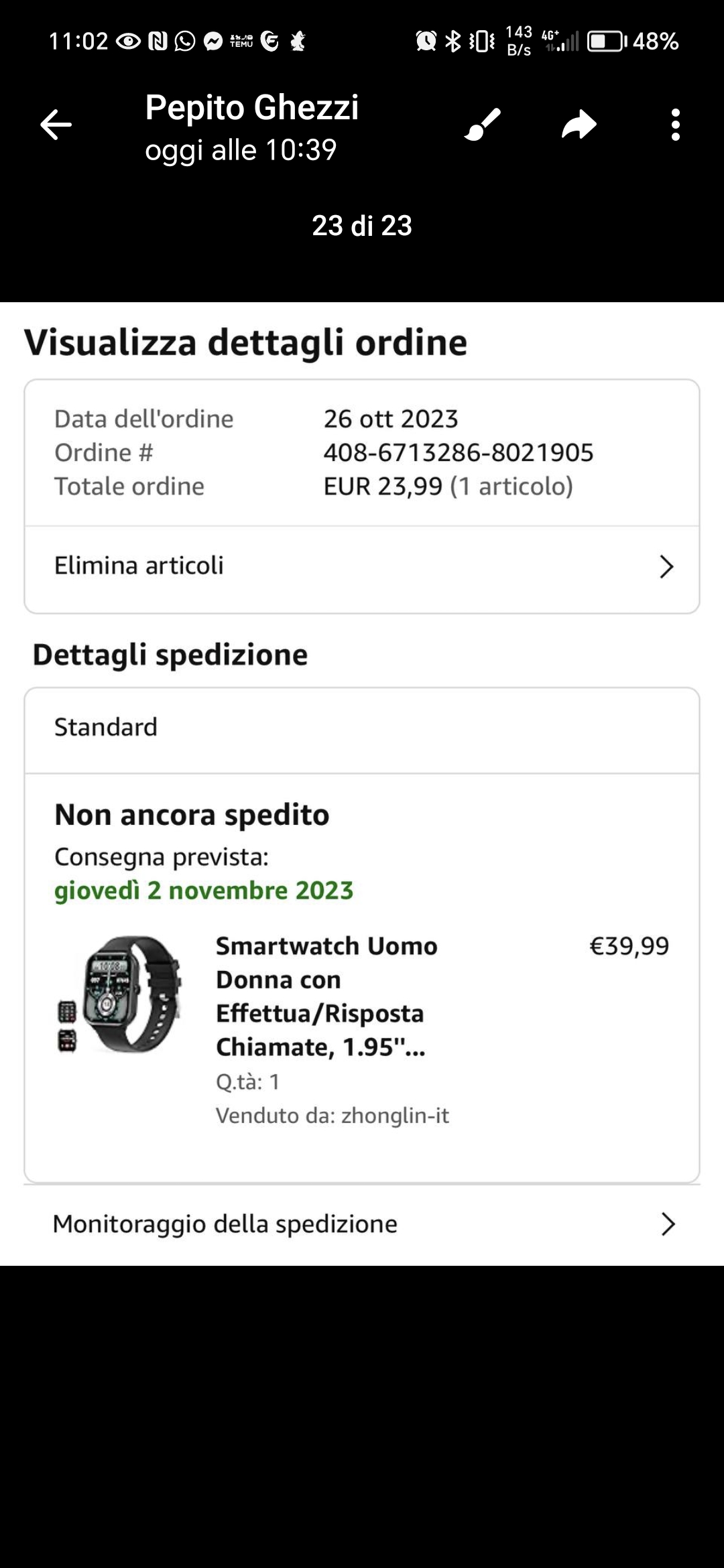Image resolution: width=724 pixels, height=1568 pixels.
Task: Tap the 23 di 23 image counter
Action: (362, 226)
